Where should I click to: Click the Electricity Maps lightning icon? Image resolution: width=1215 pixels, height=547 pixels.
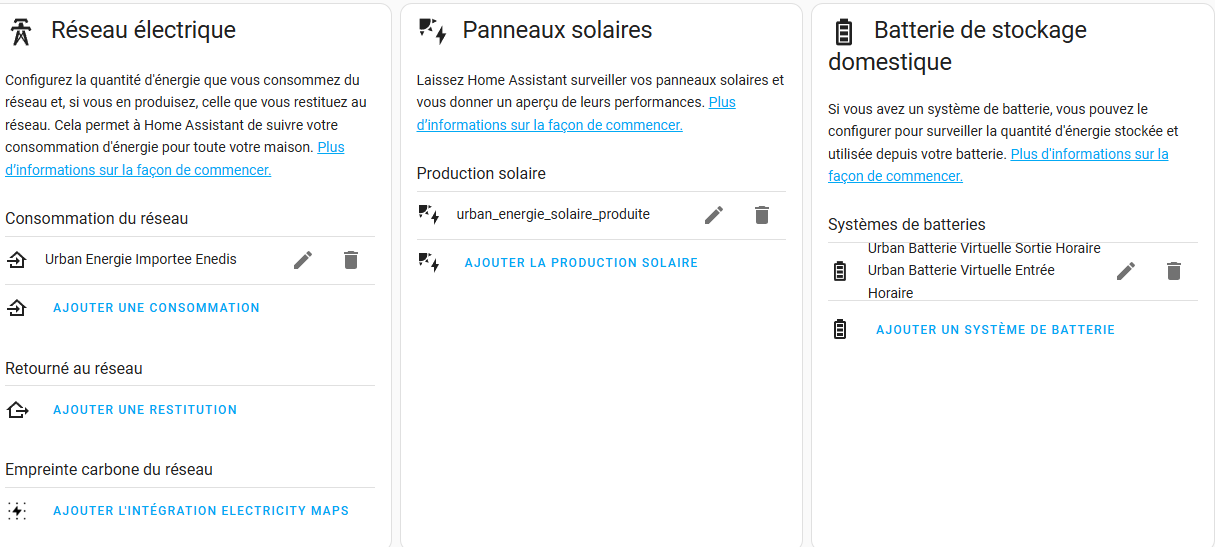point(17,511)
